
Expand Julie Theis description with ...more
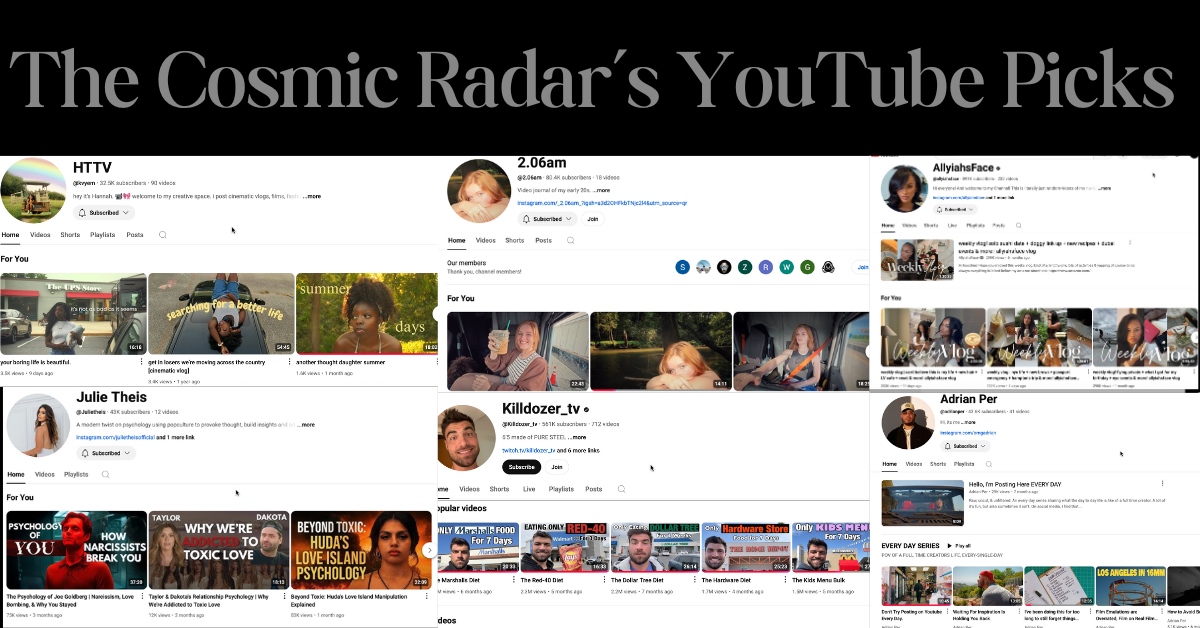tap(305, 425)
